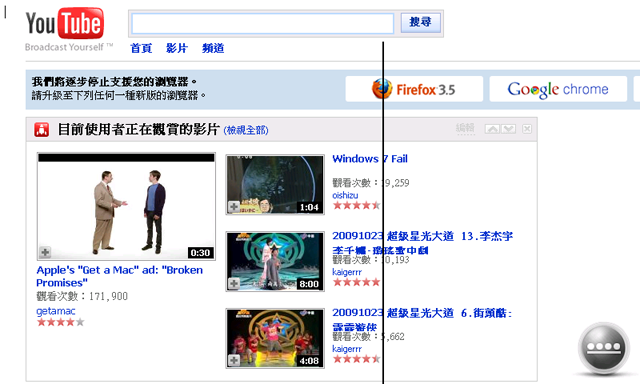Open the Windows 7 Fail title link
This screenshot has height=384, width=640.
[x=370, y=159]
